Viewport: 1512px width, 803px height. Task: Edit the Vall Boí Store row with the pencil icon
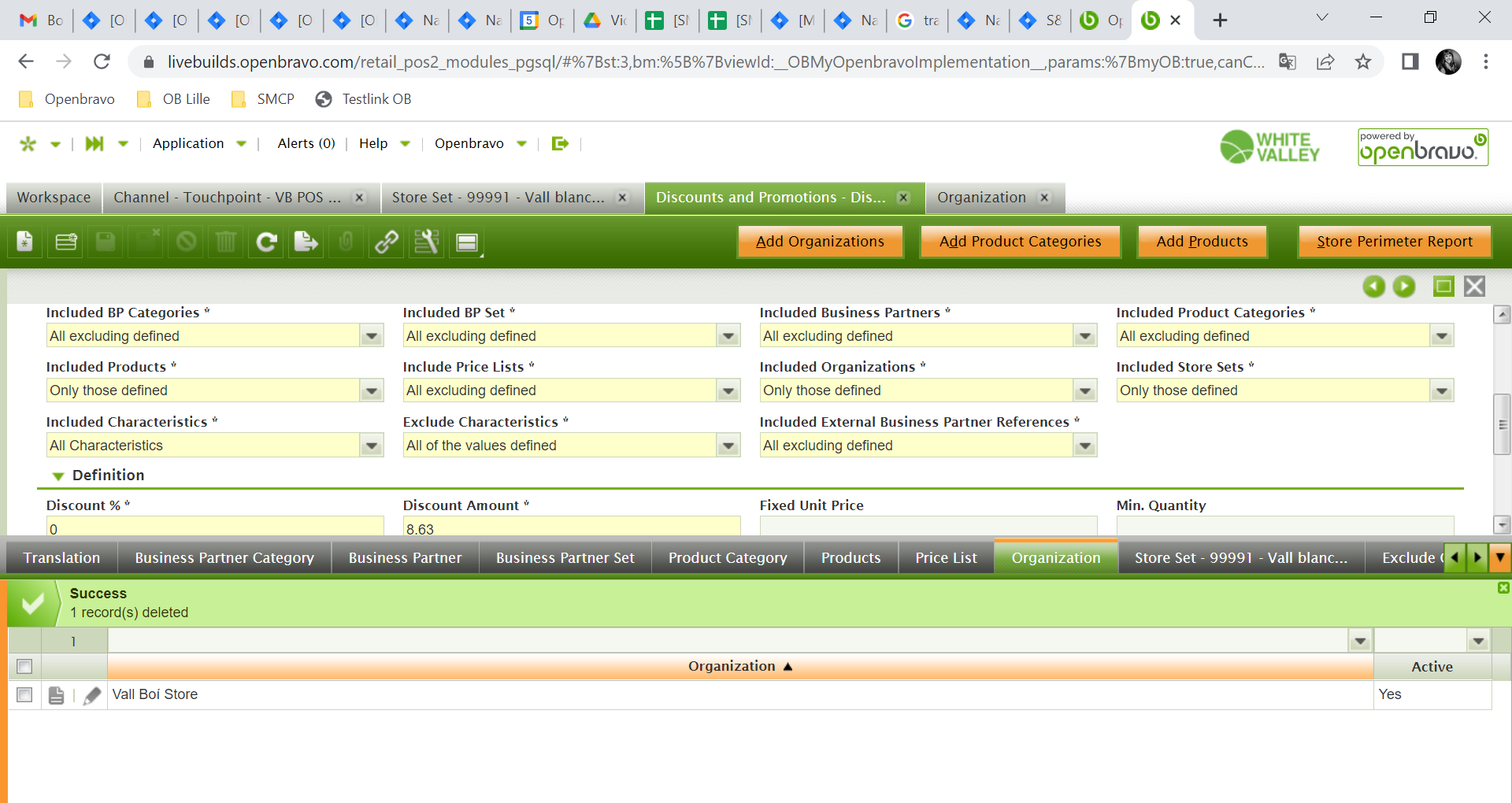(92, 695)
